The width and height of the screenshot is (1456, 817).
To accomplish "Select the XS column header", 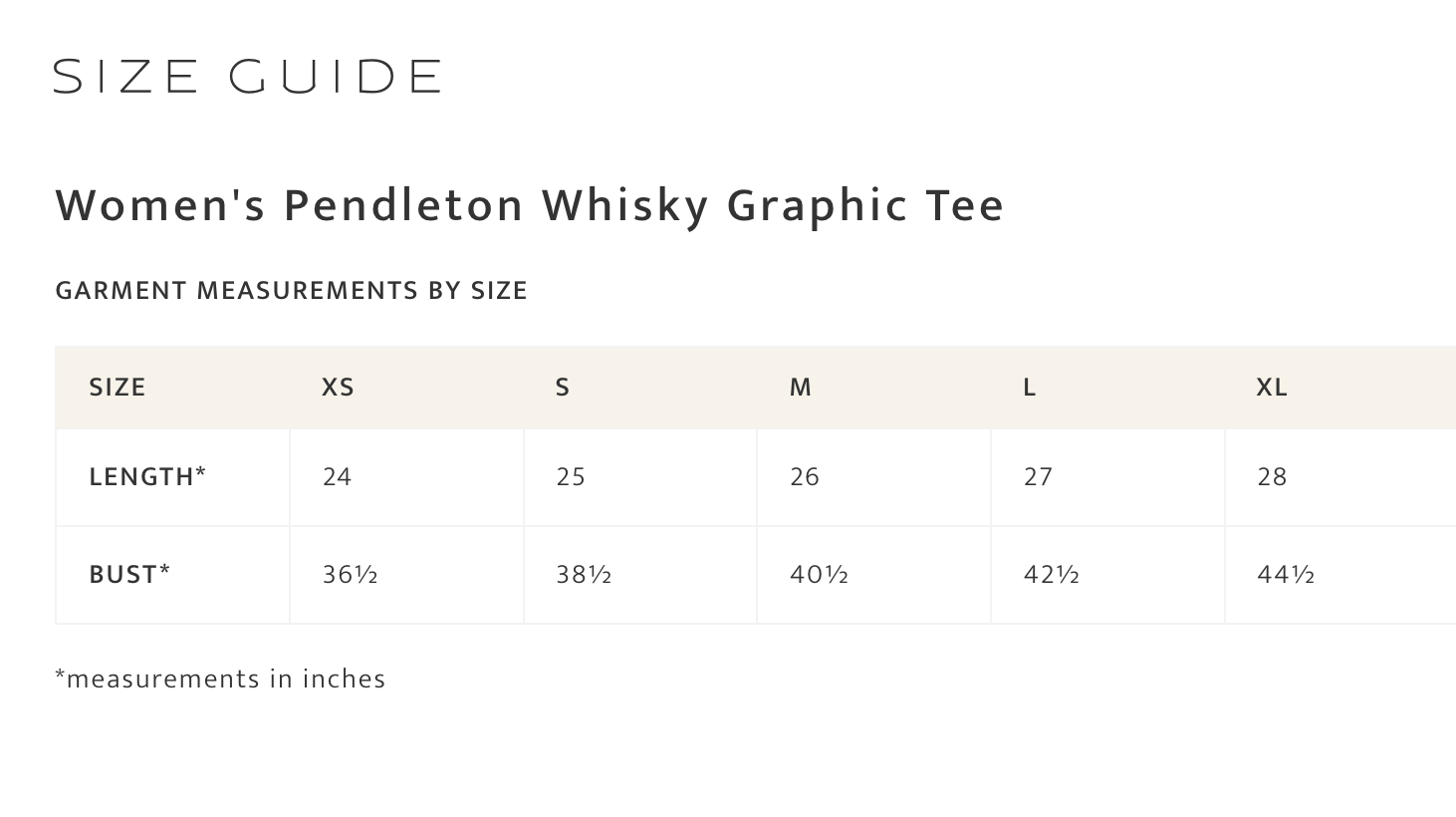I will (x=338, y=388).
